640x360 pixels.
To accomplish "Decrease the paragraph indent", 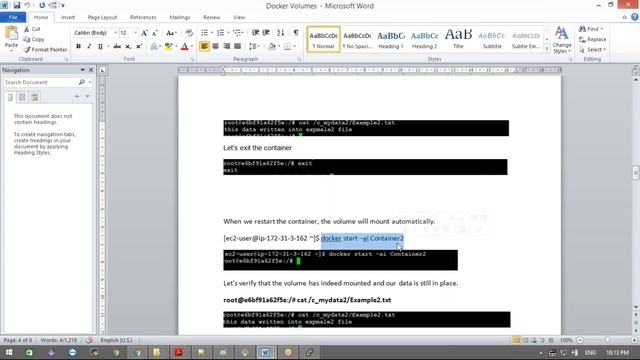I will coord(256,33).
